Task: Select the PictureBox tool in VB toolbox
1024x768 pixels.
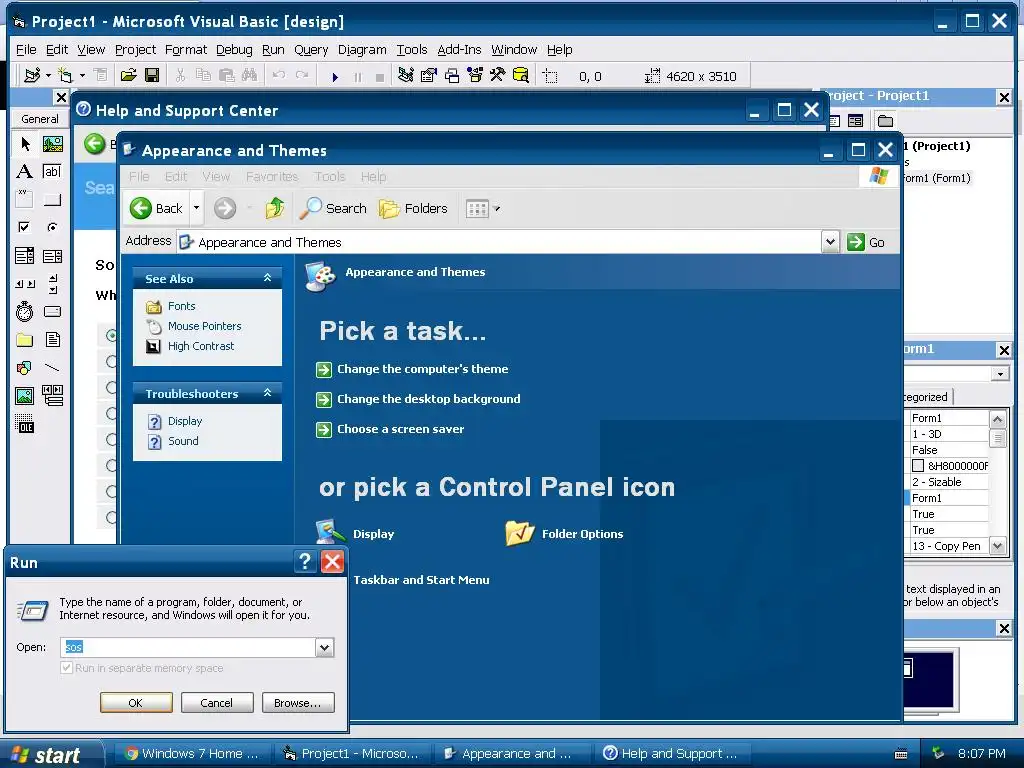Action: [53, 144]
